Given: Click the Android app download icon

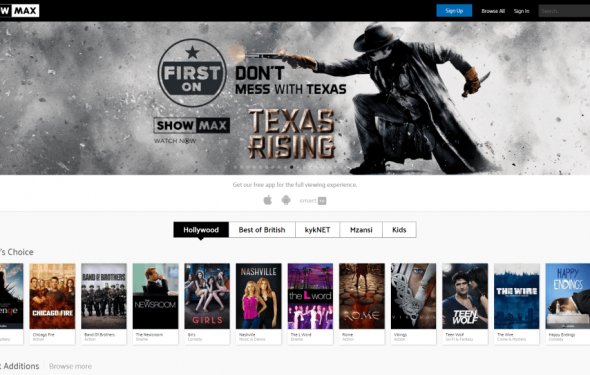Looking at the screenshot, I should pyautogui.click(x=286, y=200).
